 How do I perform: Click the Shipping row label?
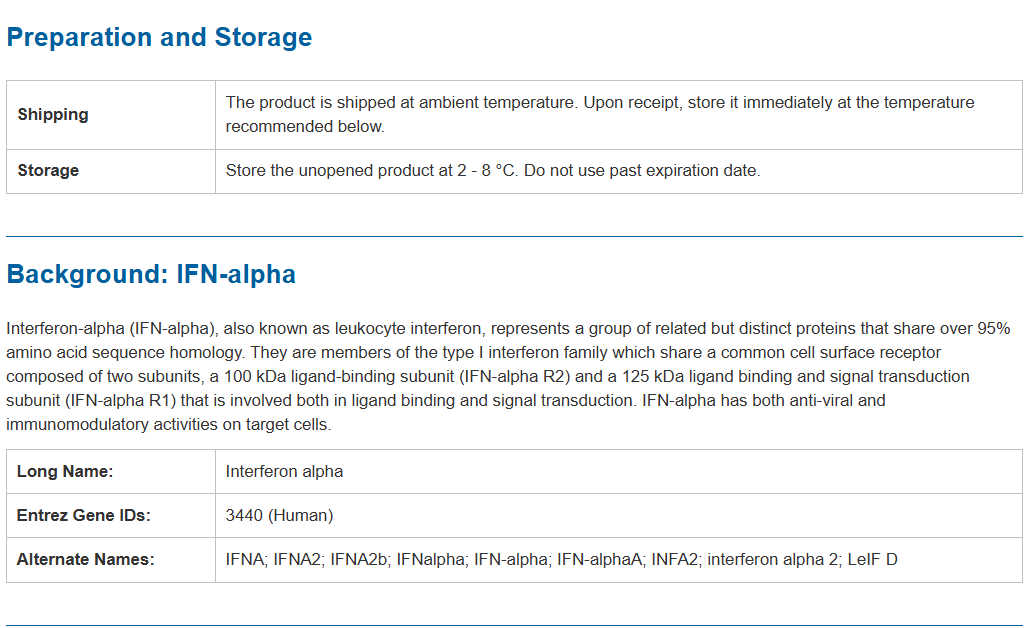click(x=53, y=115)
